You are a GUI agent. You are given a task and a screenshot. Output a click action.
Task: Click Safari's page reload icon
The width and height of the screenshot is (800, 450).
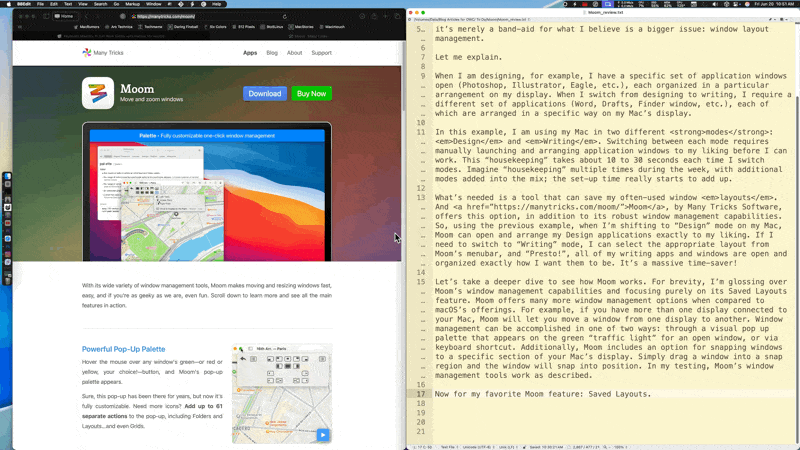click(x=285, y=16)
